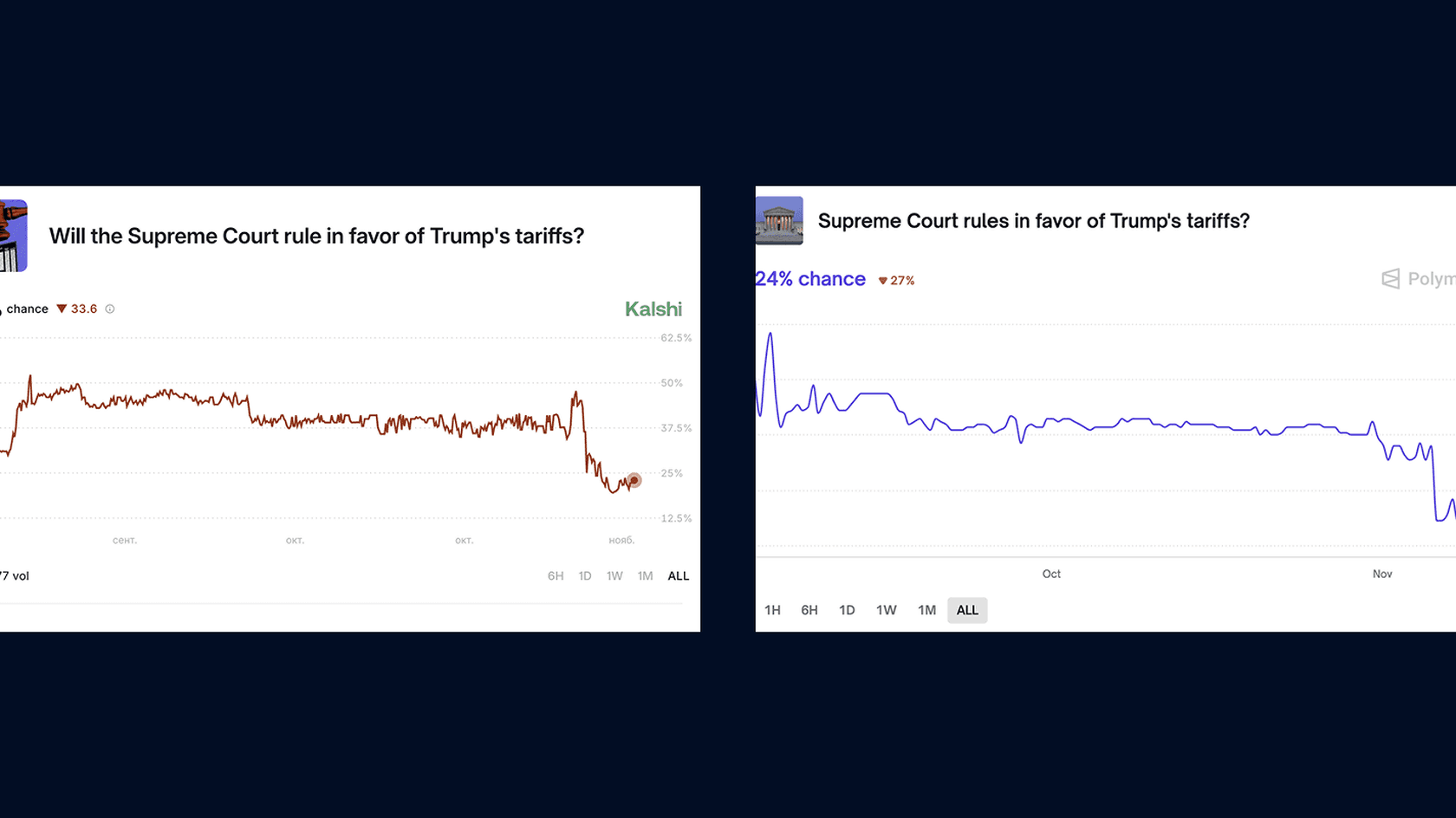1456x818 pixels.
Task: Click the 1W button on the Kalshi chart
Action: coord(615,575)
